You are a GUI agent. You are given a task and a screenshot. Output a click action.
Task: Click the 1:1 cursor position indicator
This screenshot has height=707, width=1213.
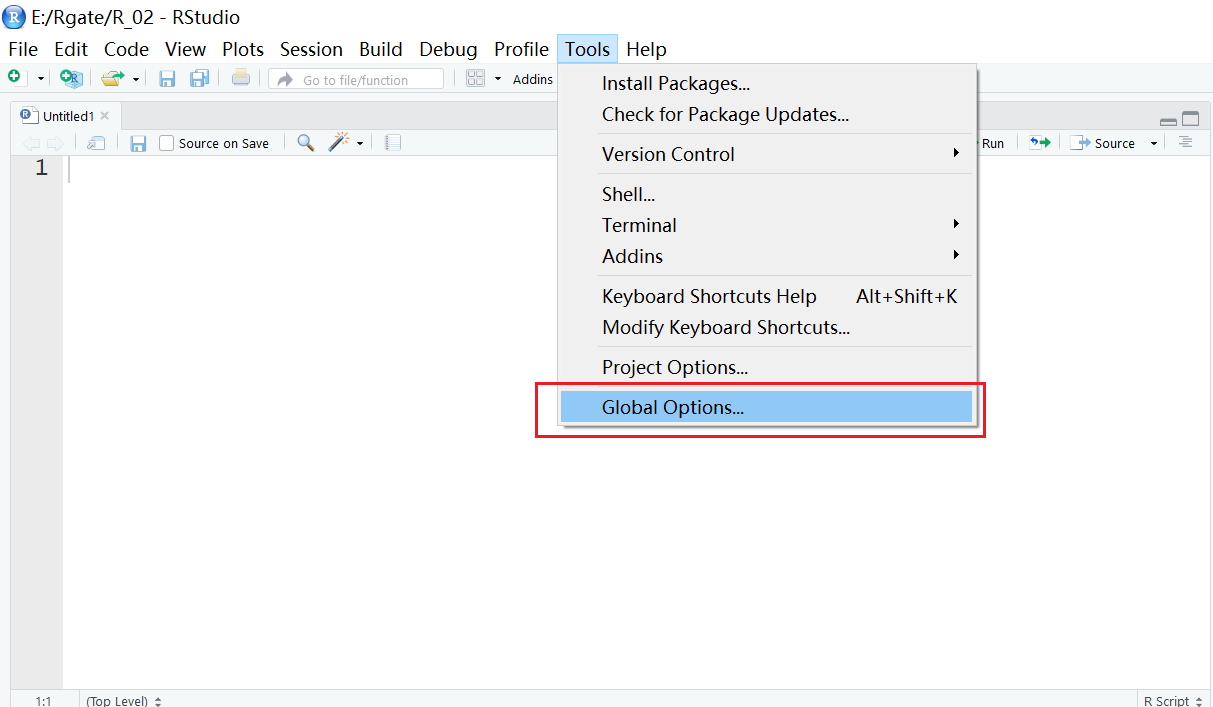(x=43, y=701)
